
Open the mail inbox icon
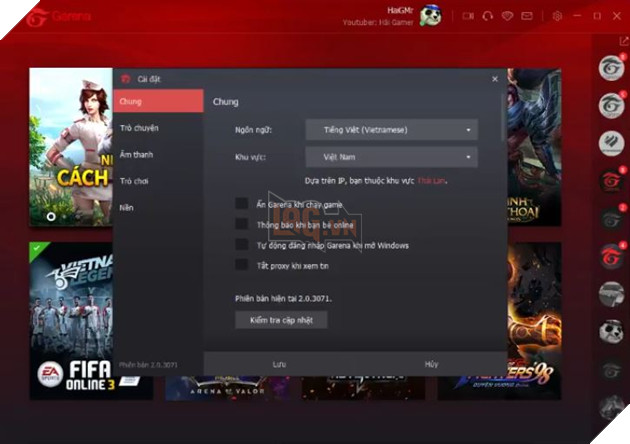[x=527, y=16]
